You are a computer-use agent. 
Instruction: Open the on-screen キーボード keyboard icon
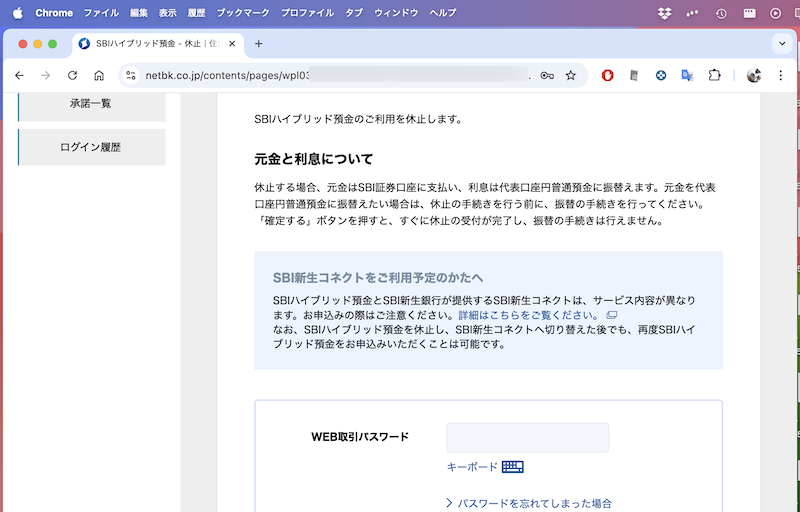[513, 467]
